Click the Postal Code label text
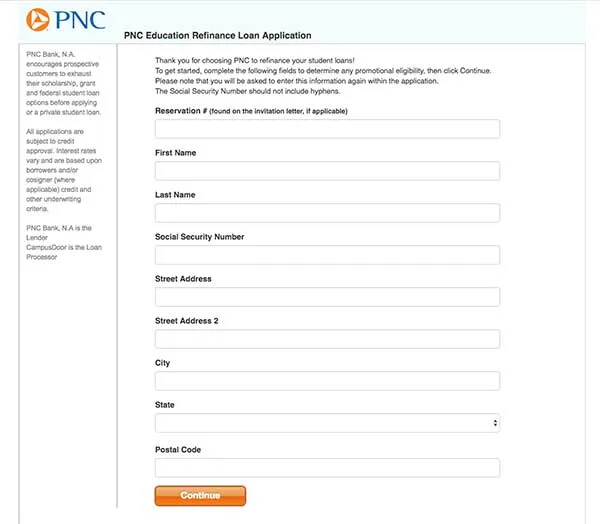600x524 pixels. [178, 450]
